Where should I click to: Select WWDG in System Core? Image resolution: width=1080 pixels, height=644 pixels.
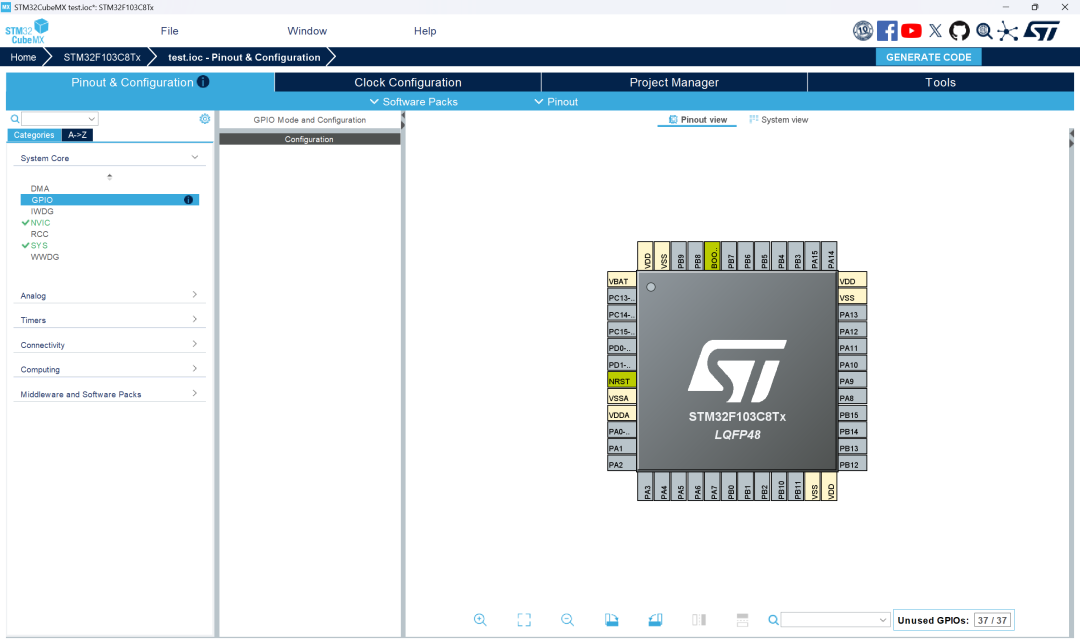click(45, 257)
